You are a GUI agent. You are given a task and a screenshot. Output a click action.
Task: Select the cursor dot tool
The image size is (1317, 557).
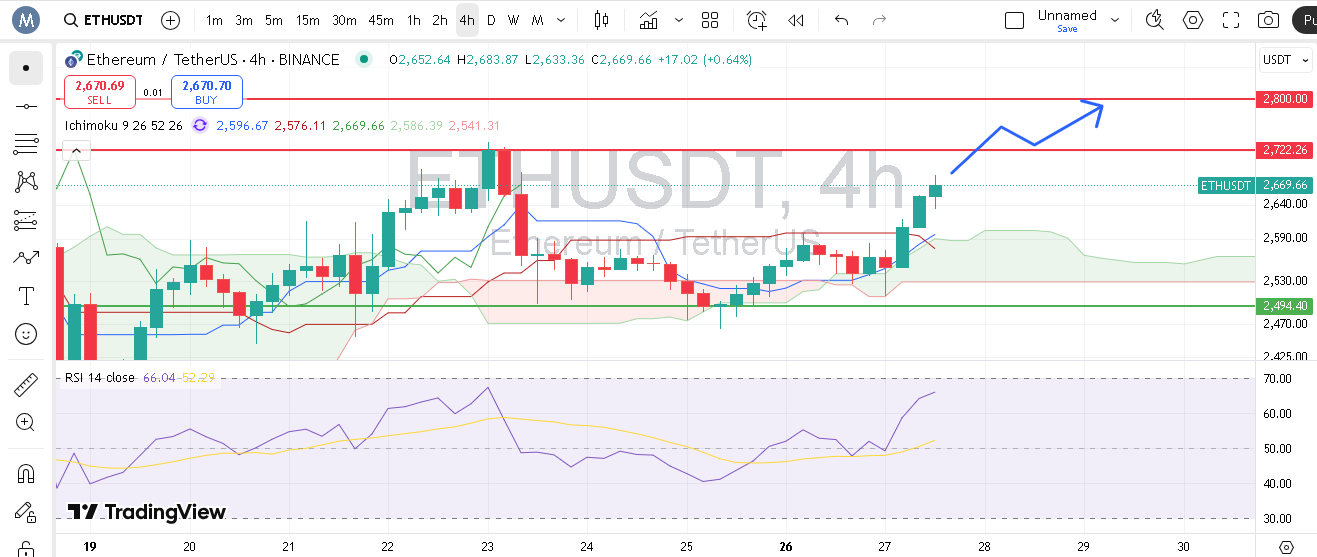tap(26, 68)
